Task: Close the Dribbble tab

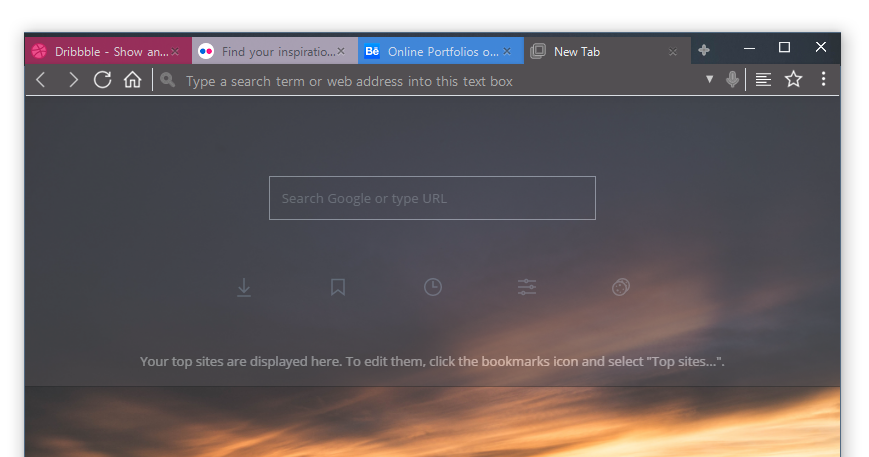Action: click(x=175, y=52)
